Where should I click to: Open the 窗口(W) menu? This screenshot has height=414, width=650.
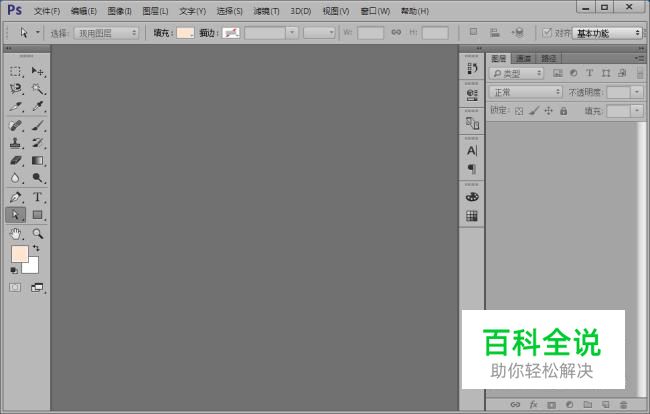pyautogui.click(x=375, y=11)
